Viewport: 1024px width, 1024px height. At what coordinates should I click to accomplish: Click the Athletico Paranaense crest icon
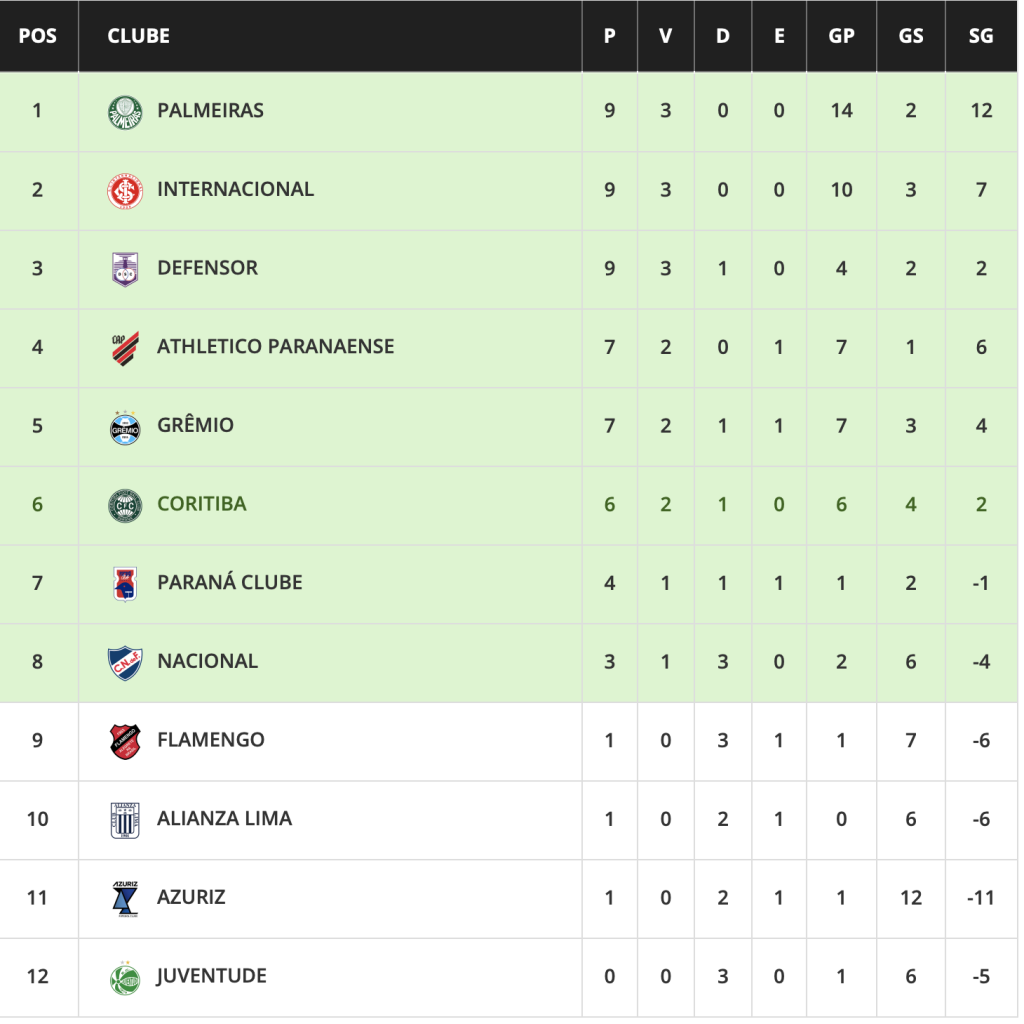pos(125,347)
